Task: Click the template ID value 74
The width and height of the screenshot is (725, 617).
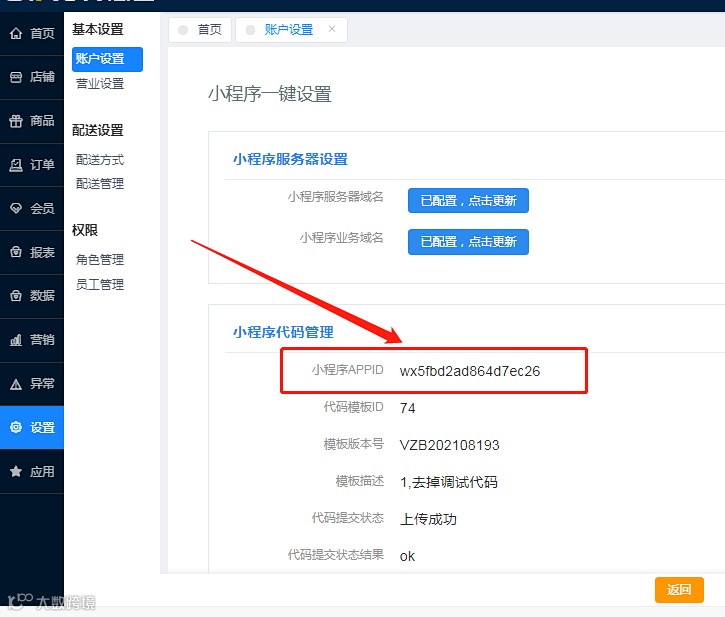Action: point(407,408)
